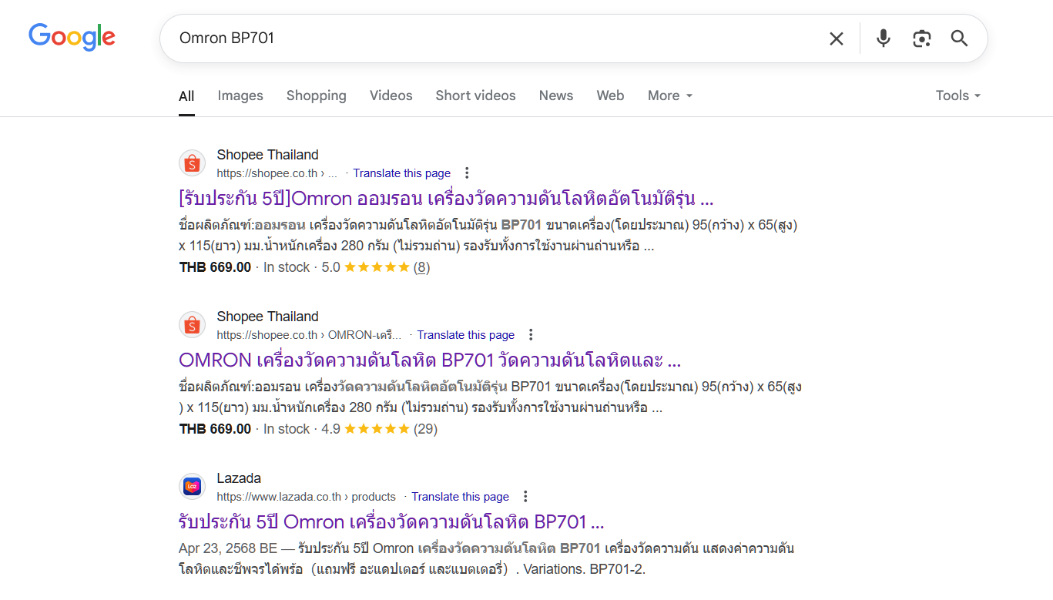The height and width of the screenshot is (600, 1053).
Task: Open Lazada result รับประกัน 5ปี Omron
Action: point(391,522)
